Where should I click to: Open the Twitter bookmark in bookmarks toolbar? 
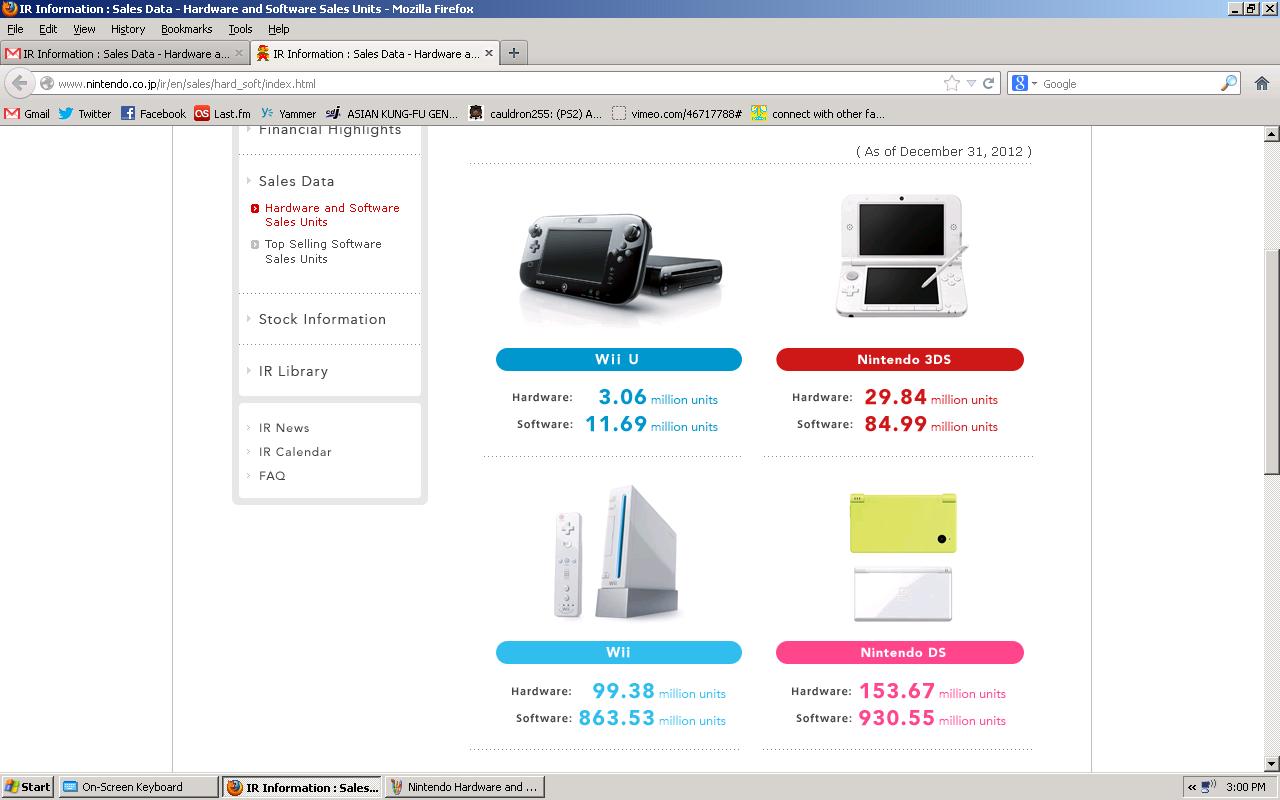[x=85, y=114]
